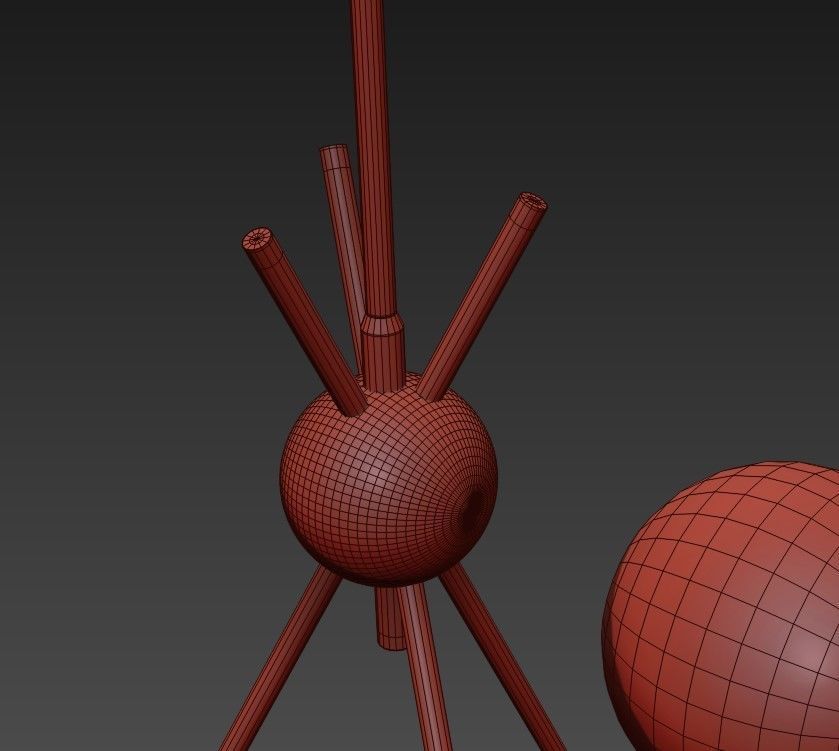Pick the tall vertical rod above the sphere

click(373, 160)
